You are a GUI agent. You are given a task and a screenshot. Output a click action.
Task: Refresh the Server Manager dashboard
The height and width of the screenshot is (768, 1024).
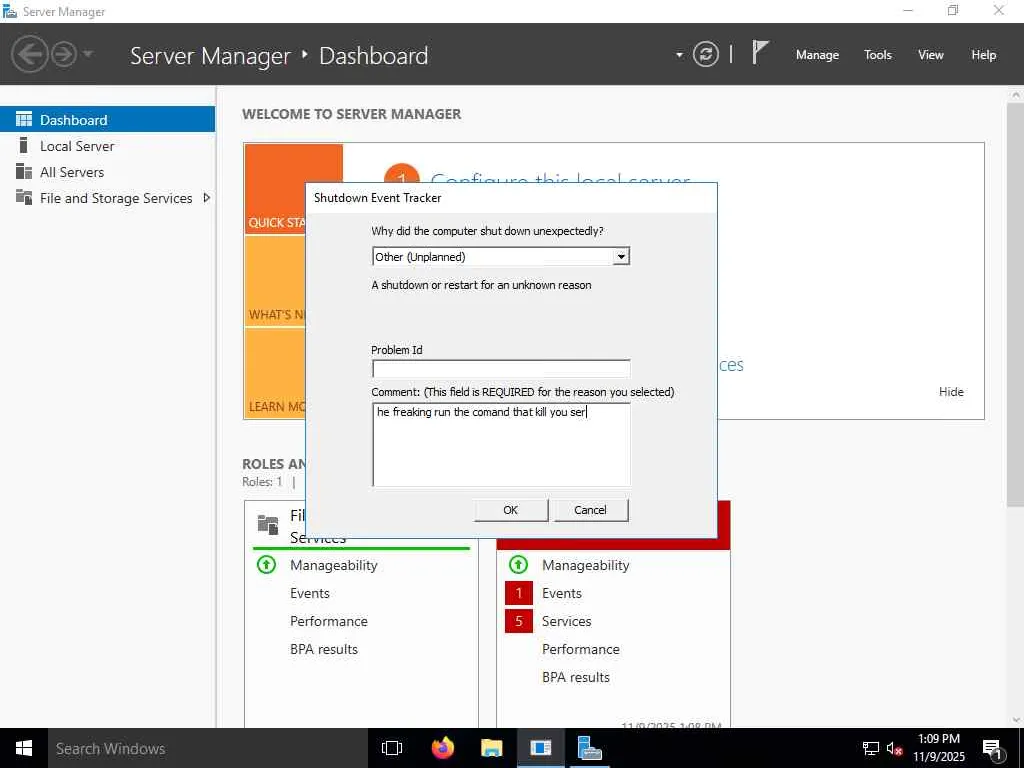[705, 54]
